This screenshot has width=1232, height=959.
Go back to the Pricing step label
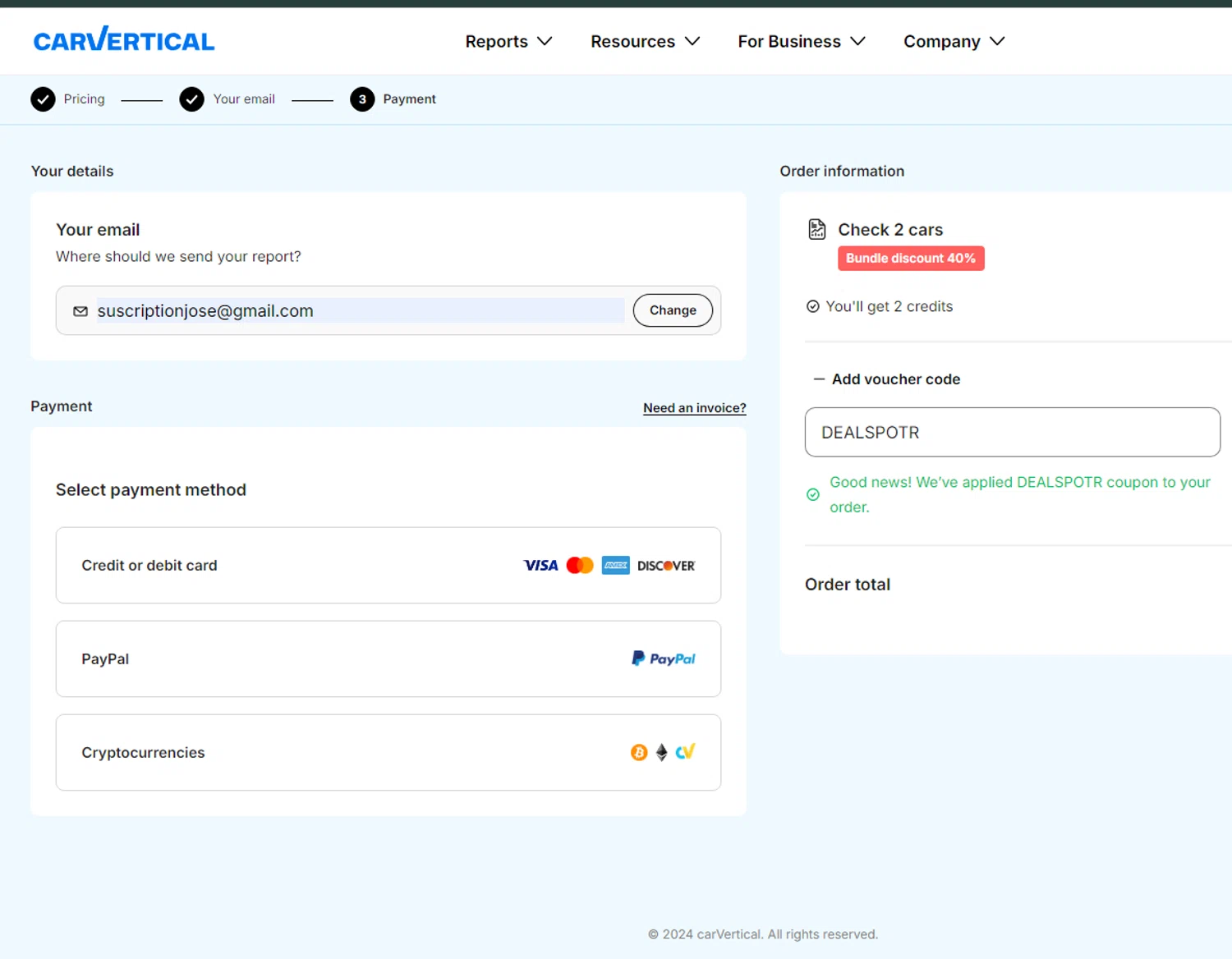85,99
